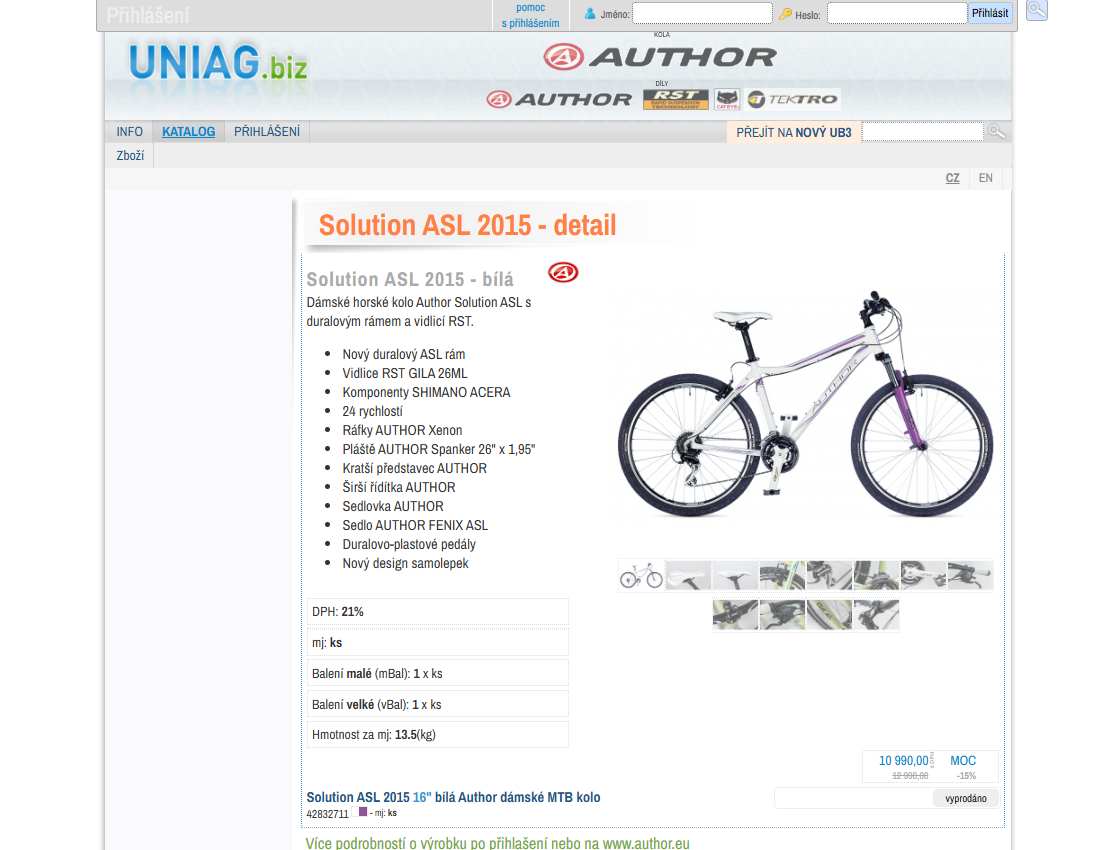Open the Tektro brand logo
The width and height of the screenshot is (1110, 850).
[792, 99]
